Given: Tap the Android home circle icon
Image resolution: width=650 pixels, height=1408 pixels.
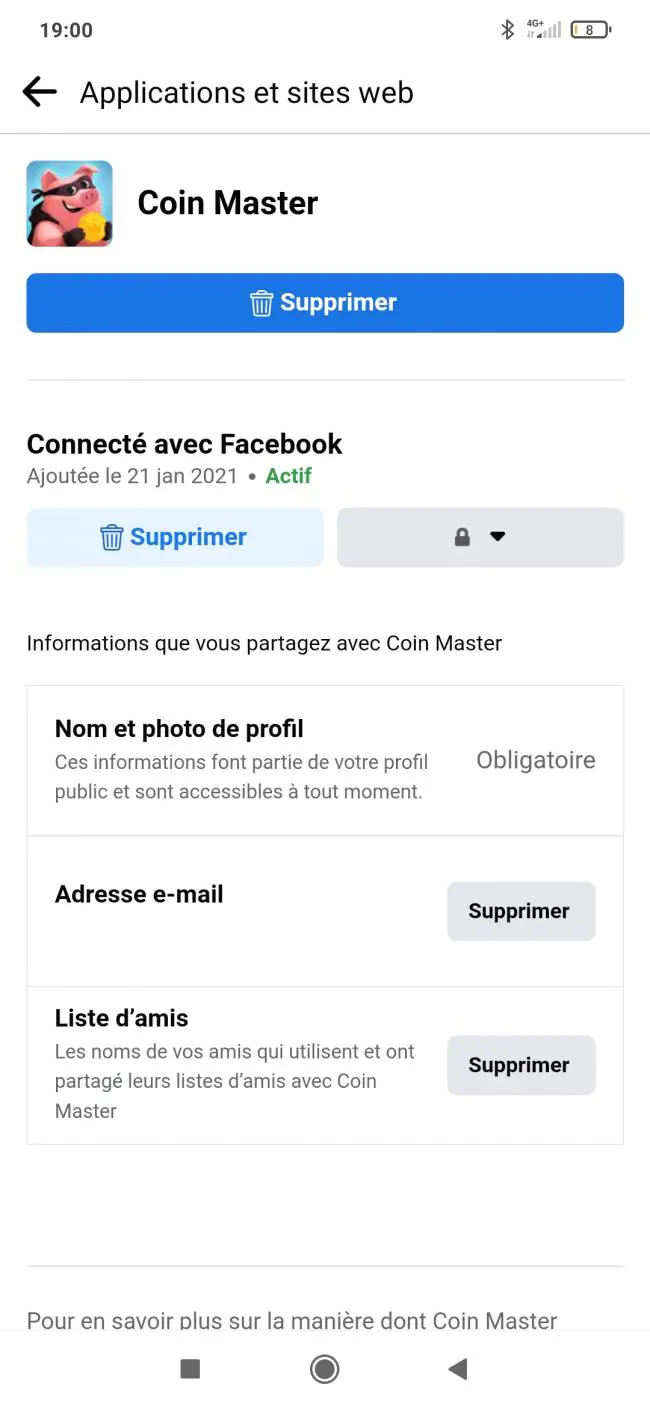Looking at the screenshot, I should point(324,1369).
